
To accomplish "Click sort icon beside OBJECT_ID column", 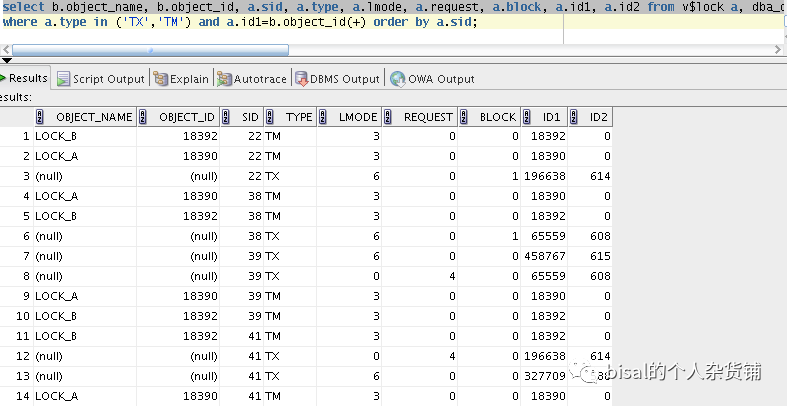I will click(x=143, y=117).
